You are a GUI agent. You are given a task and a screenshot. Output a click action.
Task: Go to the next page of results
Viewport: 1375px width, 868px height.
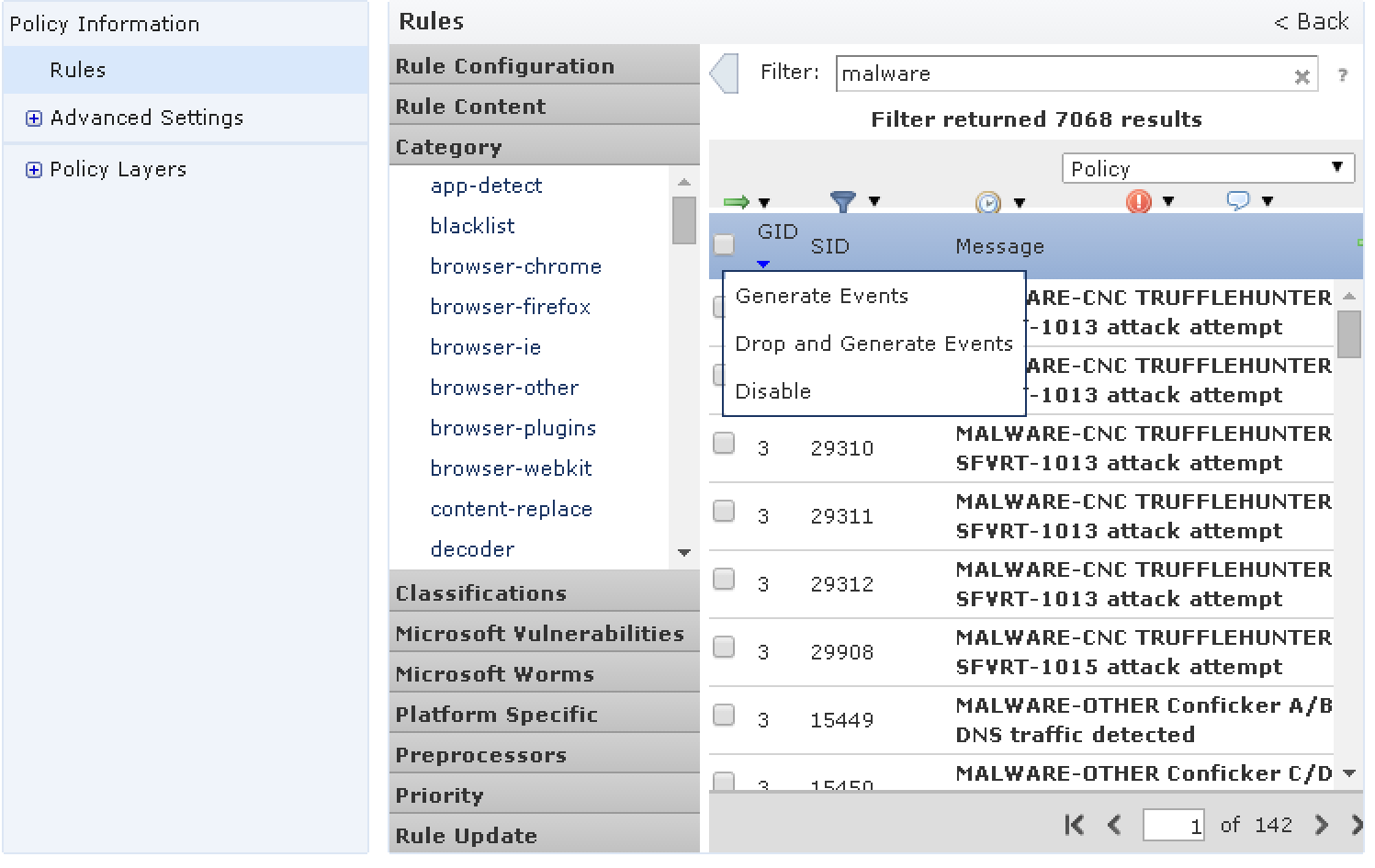click(1321, 825)
